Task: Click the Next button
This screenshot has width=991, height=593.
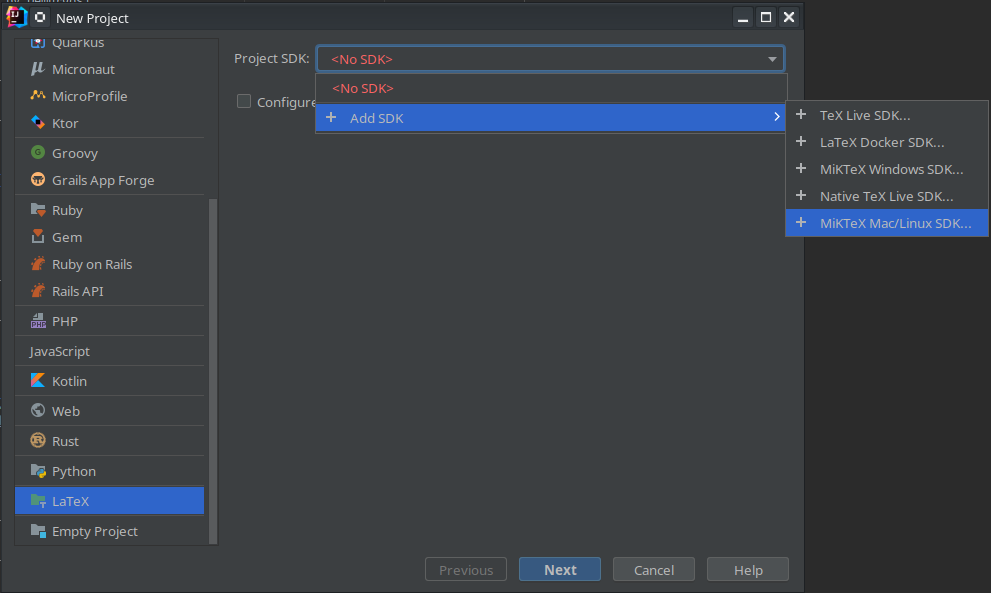Action: 560,570
